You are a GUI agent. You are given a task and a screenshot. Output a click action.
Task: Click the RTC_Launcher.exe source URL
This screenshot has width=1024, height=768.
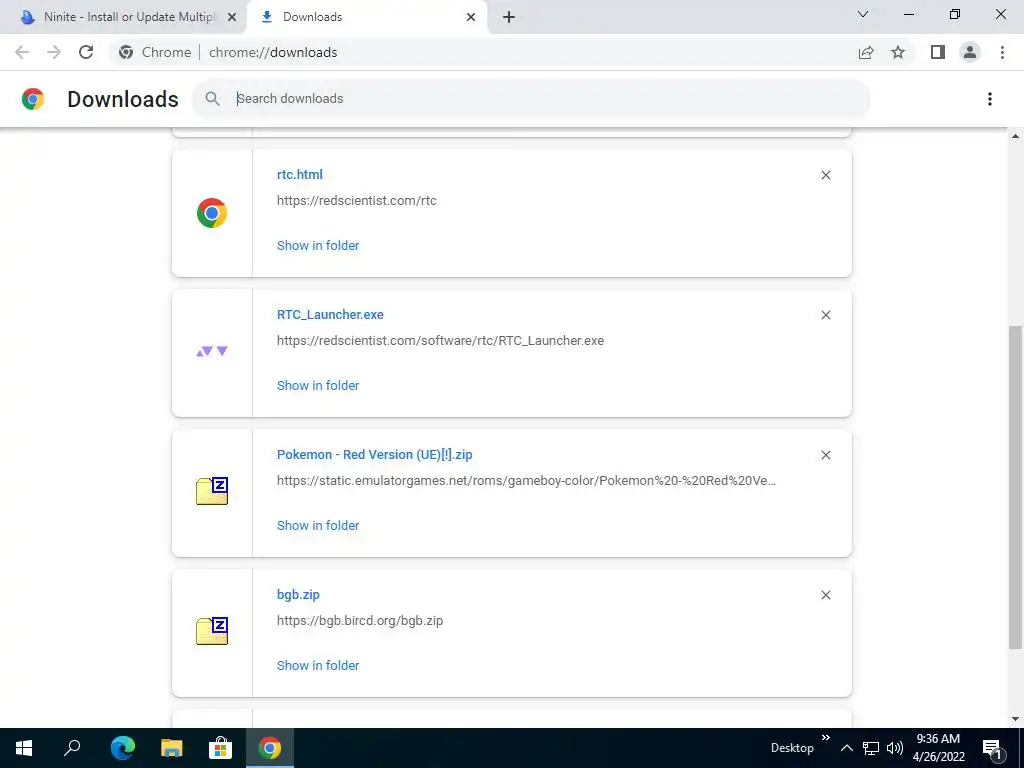coord(440,340)
